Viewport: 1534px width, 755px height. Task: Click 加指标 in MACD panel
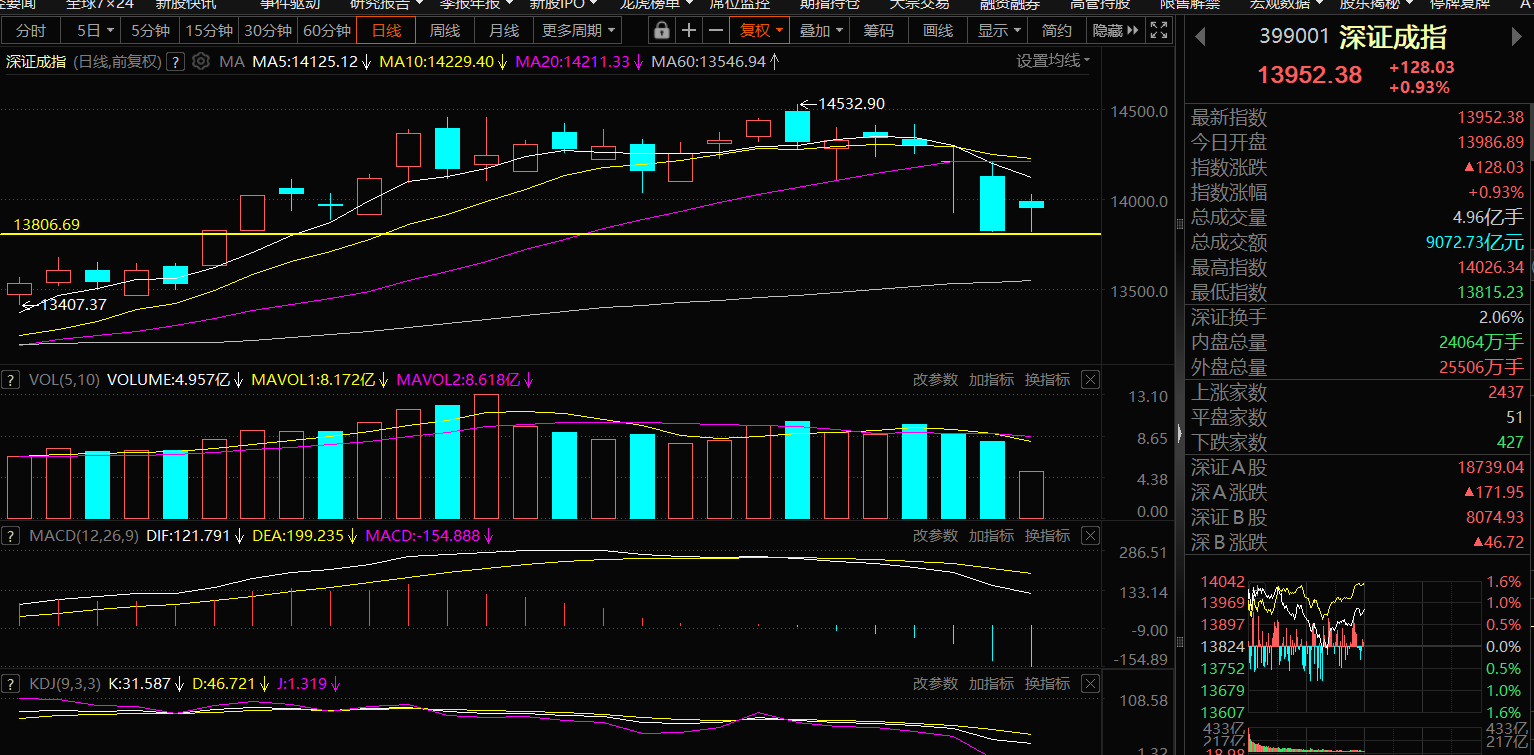[991, 536]
